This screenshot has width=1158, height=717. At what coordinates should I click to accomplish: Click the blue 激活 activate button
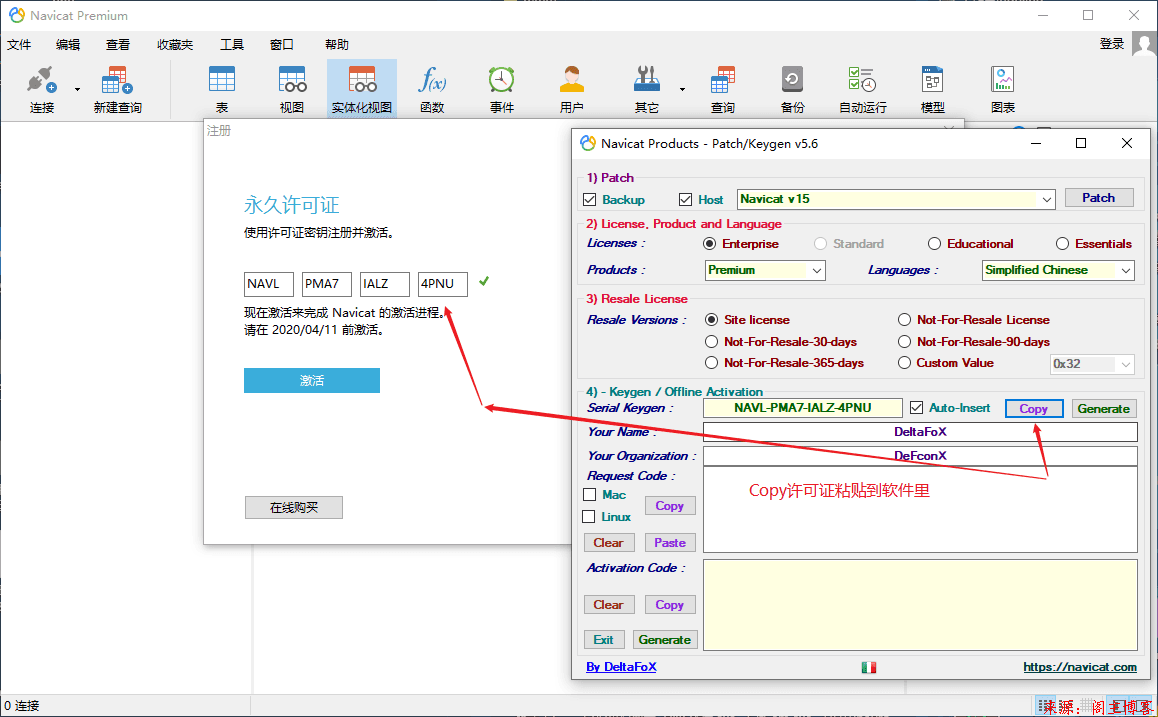coord(312,380)
